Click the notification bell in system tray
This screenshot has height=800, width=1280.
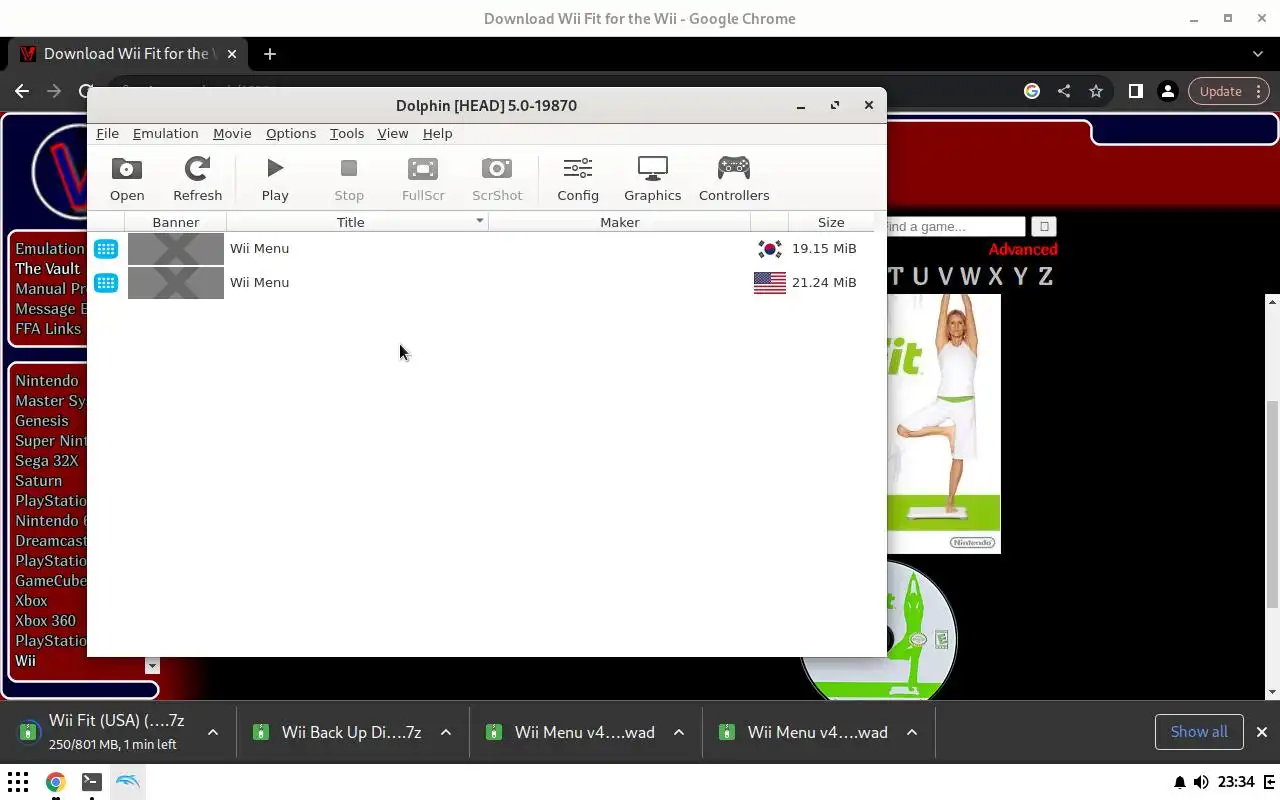coord(1179,782)
